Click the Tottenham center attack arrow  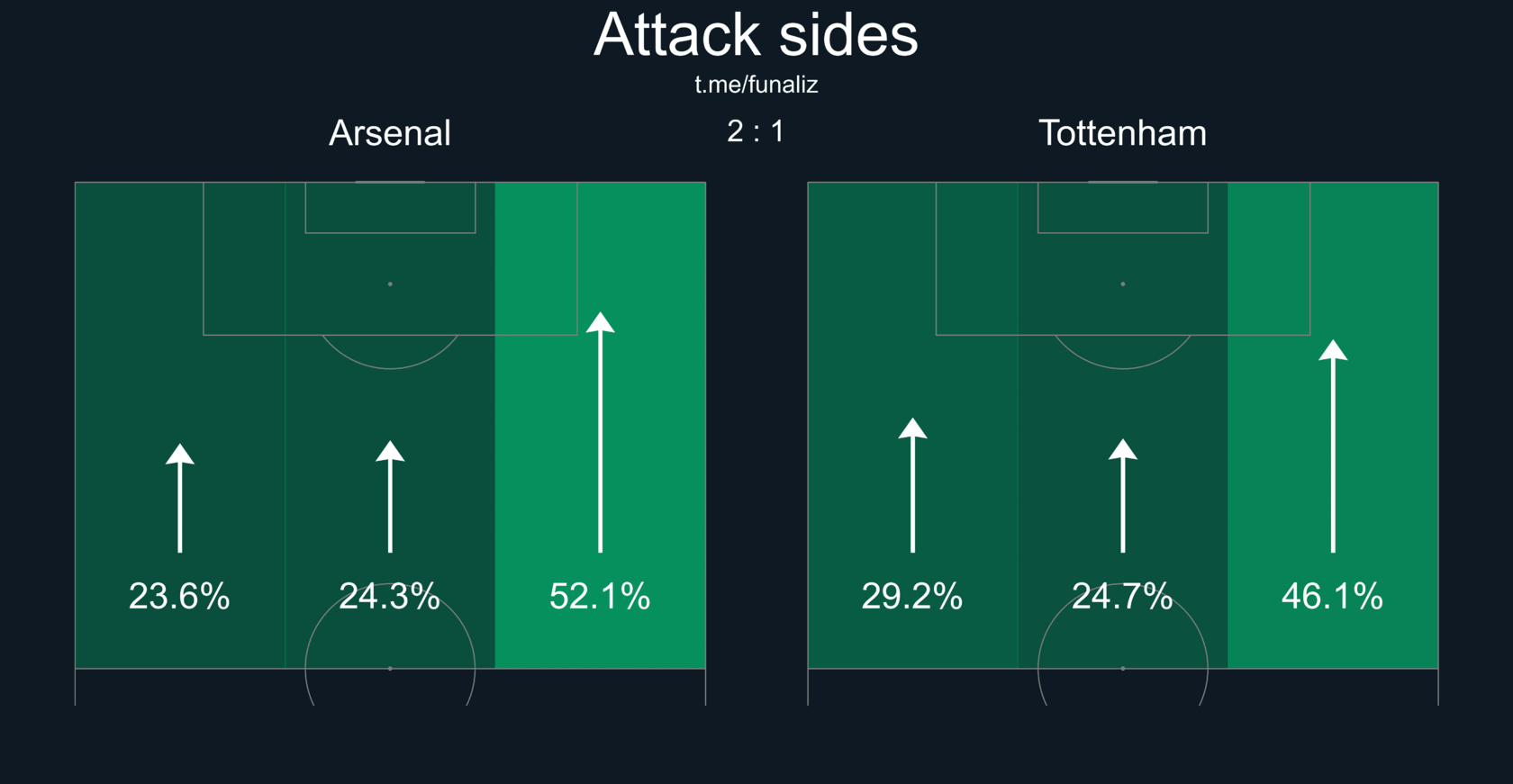[x=1123, y=495]
